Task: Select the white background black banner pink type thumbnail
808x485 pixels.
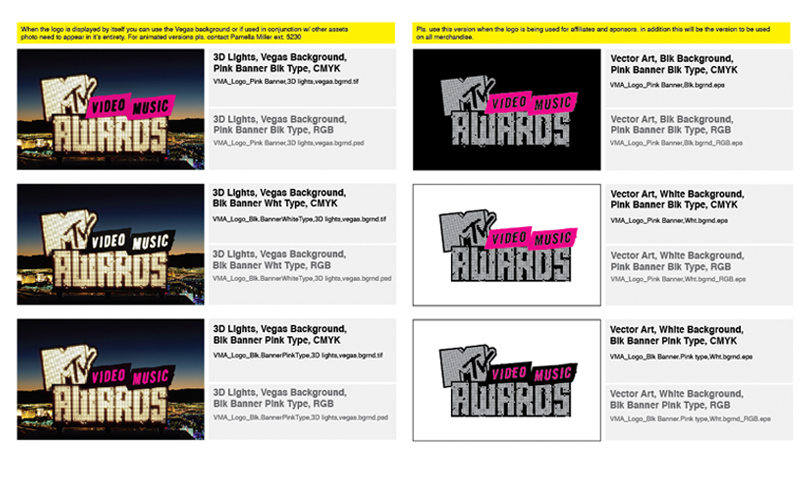Action: (x=507, y=380)
